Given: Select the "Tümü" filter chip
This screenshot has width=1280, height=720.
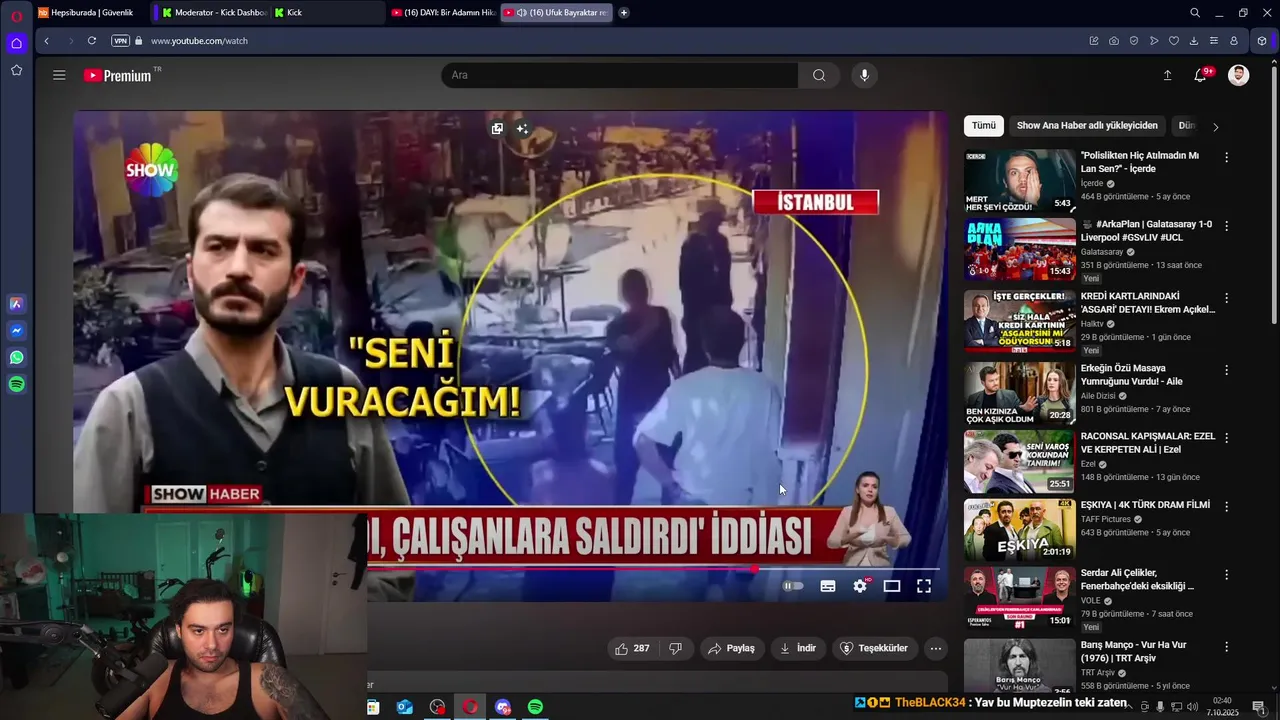Looking at the screenshot, I should point(984,126).
